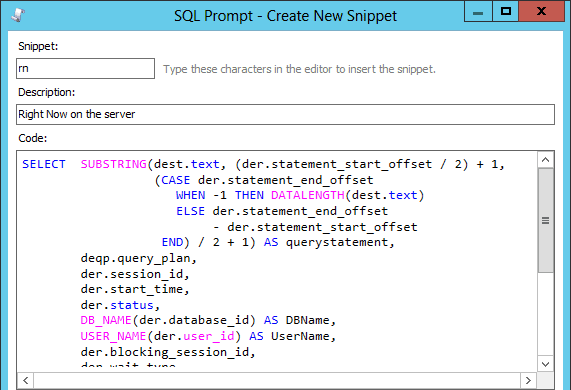Place cursor on the querystatement alias

tap(337, 242)
